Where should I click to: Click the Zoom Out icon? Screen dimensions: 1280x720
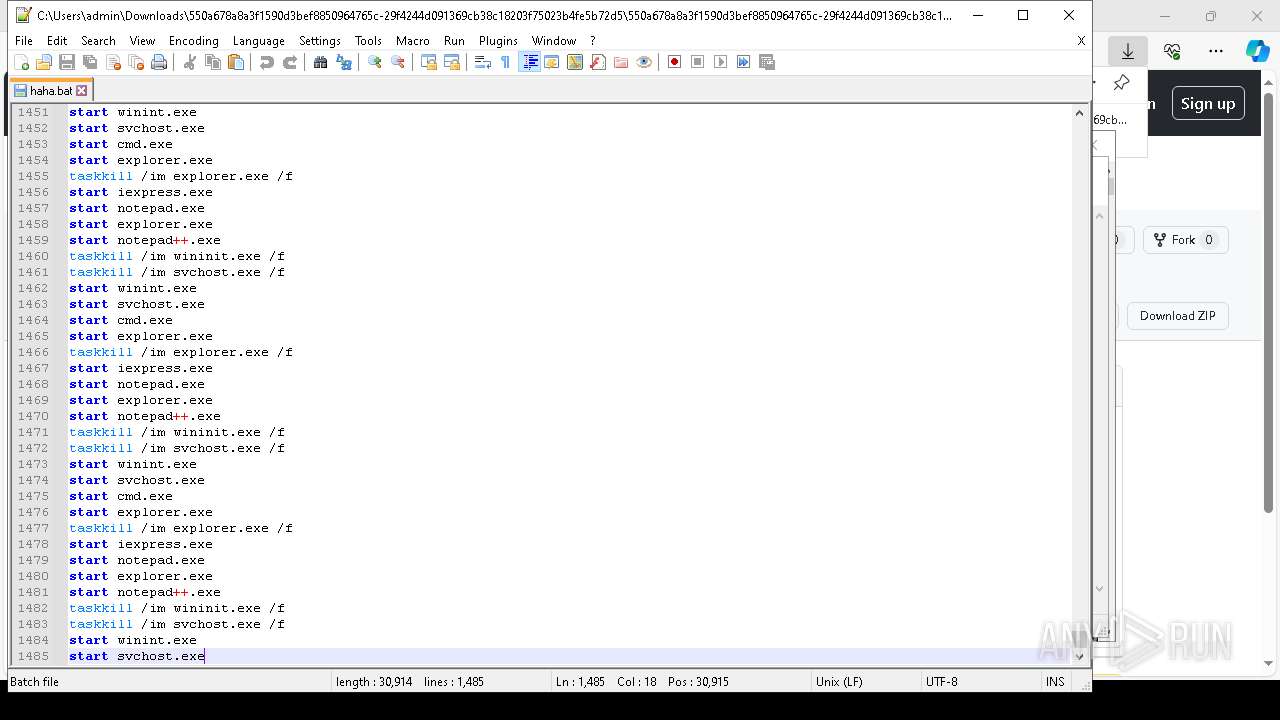pos(398,62)
